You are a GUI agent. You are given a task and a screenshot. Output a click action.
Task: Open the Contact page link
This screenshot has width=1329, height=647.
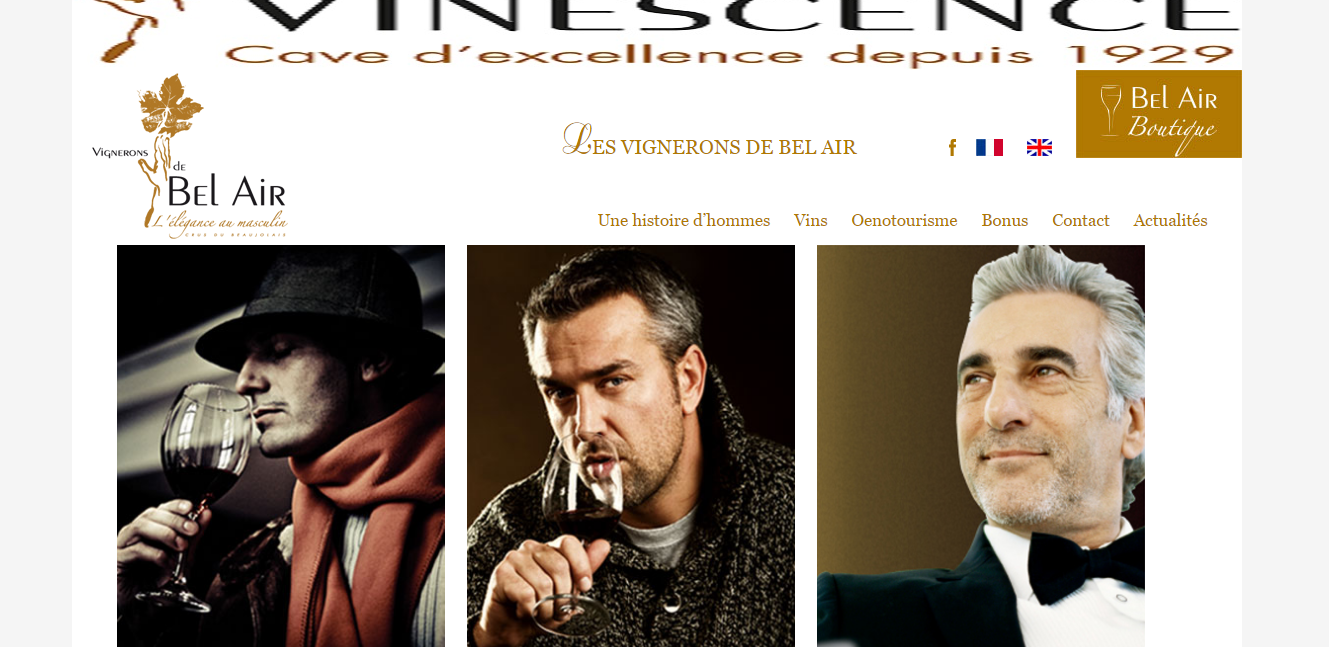click(1080, 220)
